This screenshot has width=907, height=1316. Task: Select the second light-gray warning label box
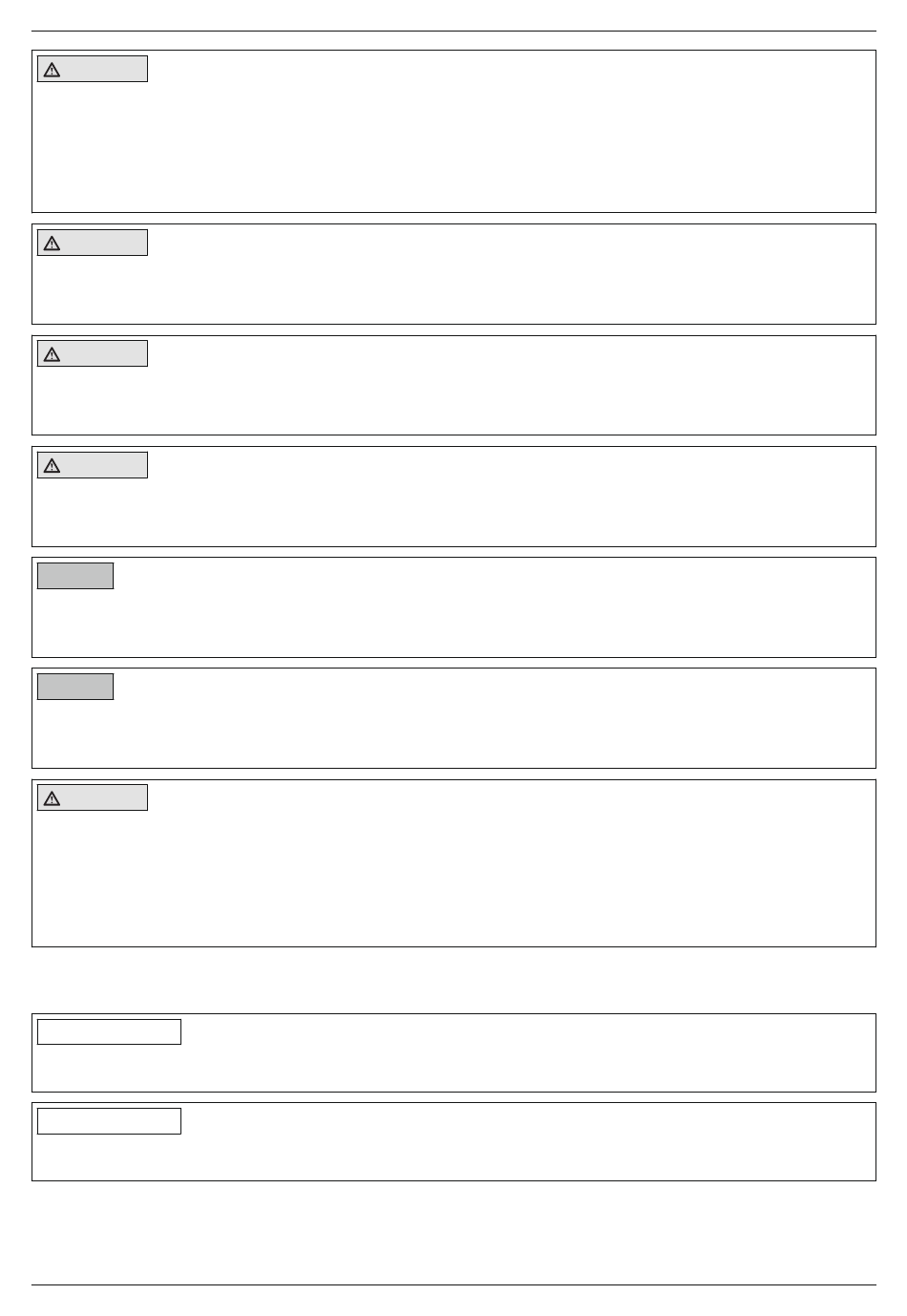tap(93, 243)
